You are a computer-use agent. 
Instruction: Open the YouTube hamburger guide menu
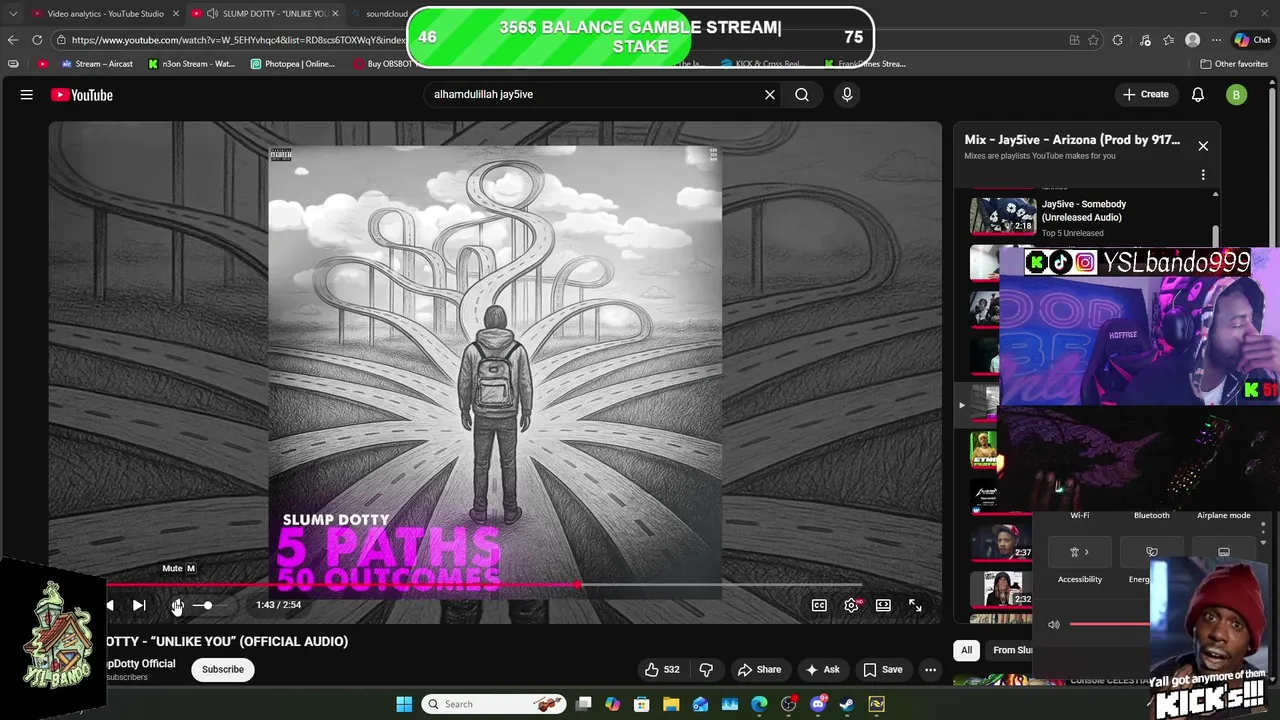(x=27, y=95)
